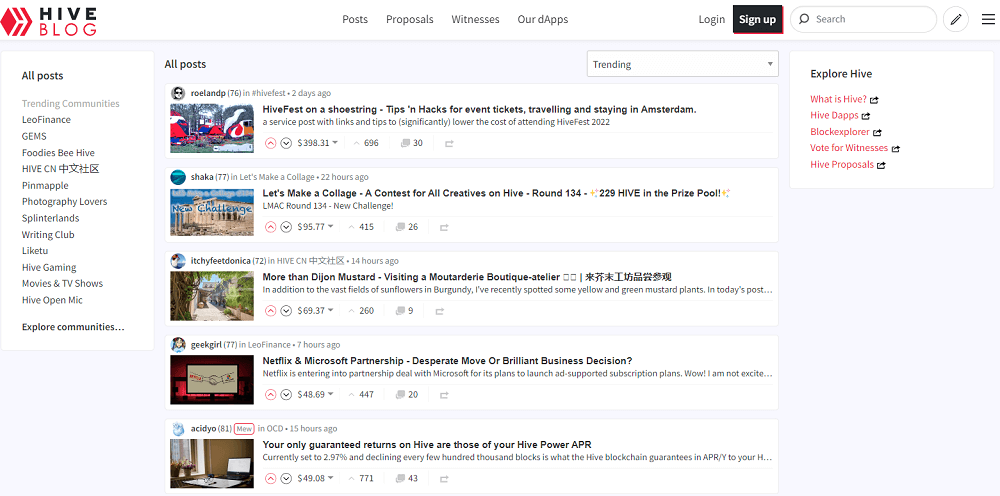Click Explore communities… link
This screenshot has width=1000, height=496.
73,326
